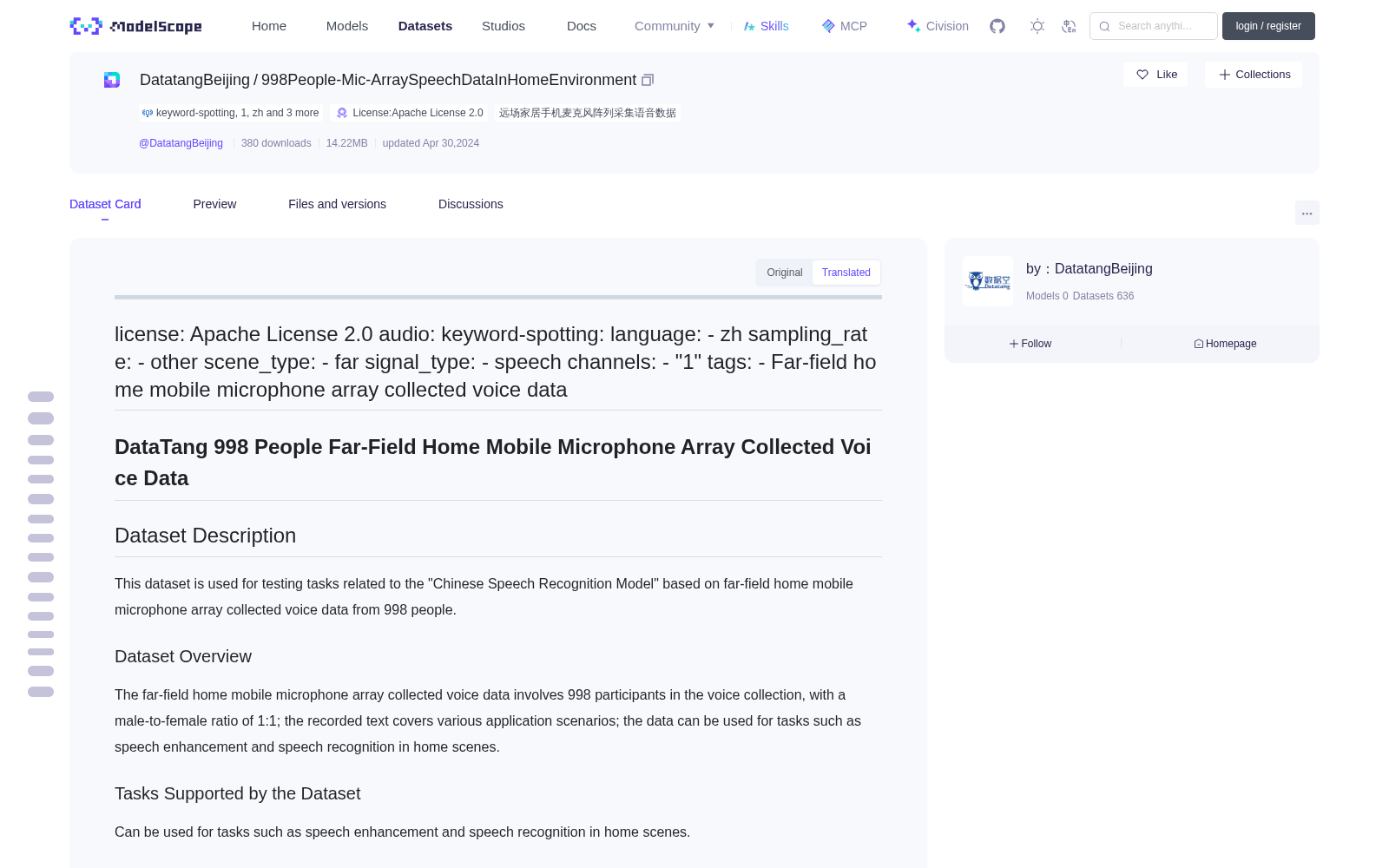Click the Datatang logo thumbnail
1389x868 pixels.
(988, 281)
